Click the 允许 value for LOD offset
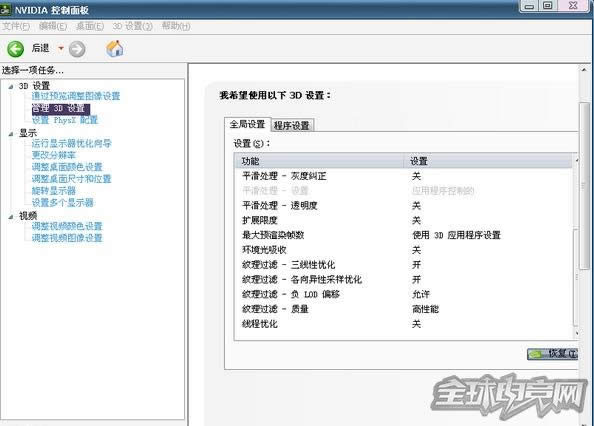594x426 pixels. (x=421, y=294)
